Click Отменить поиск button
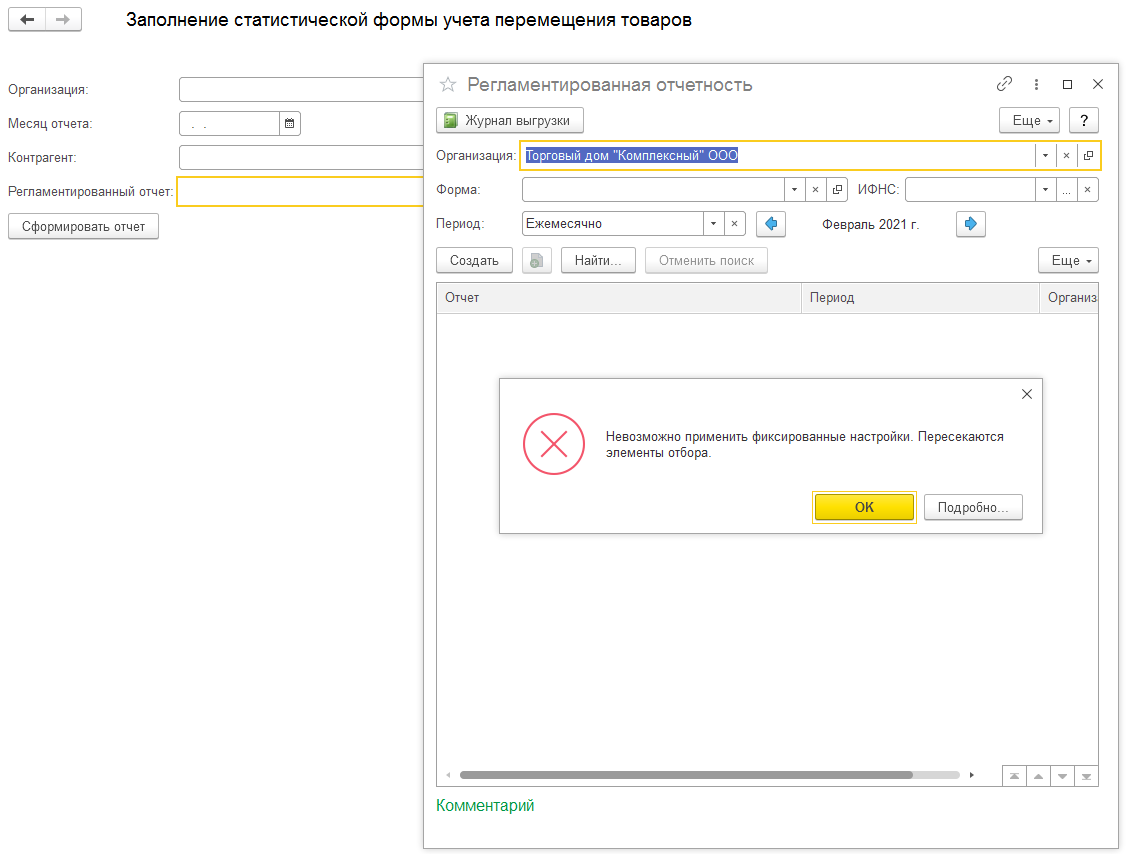This screenshot has width=1131, height=854. (706, 260)
